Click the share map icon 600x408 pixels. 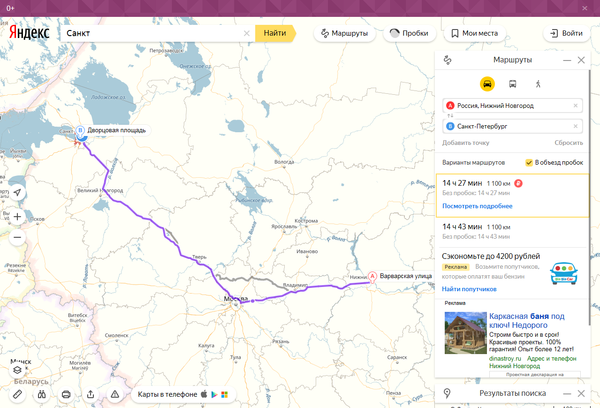point(91,394)
